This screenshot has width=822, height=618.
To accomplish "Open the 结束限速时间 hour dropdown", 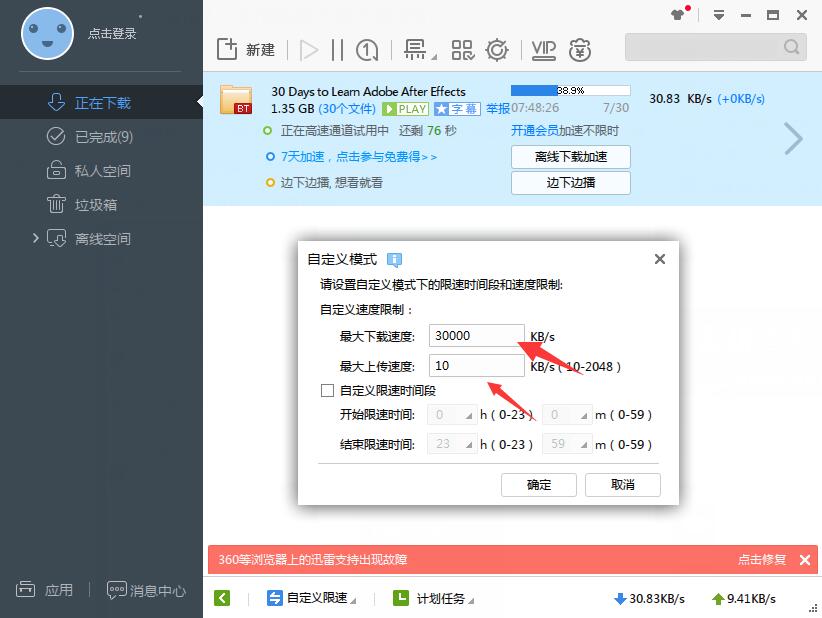I will tap(452, 444).
